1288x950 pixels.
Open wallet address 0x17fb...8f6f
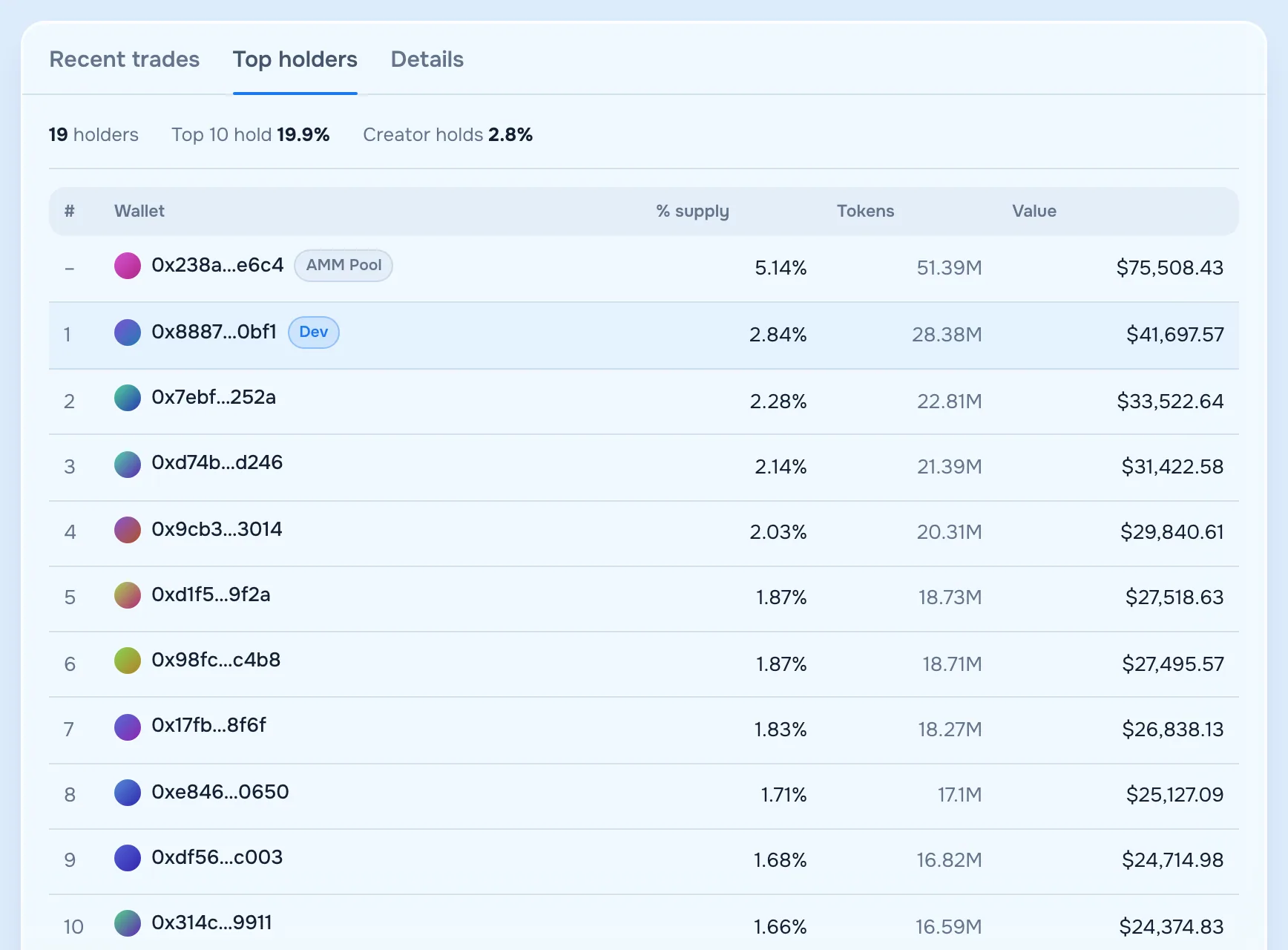coord(208,725)
